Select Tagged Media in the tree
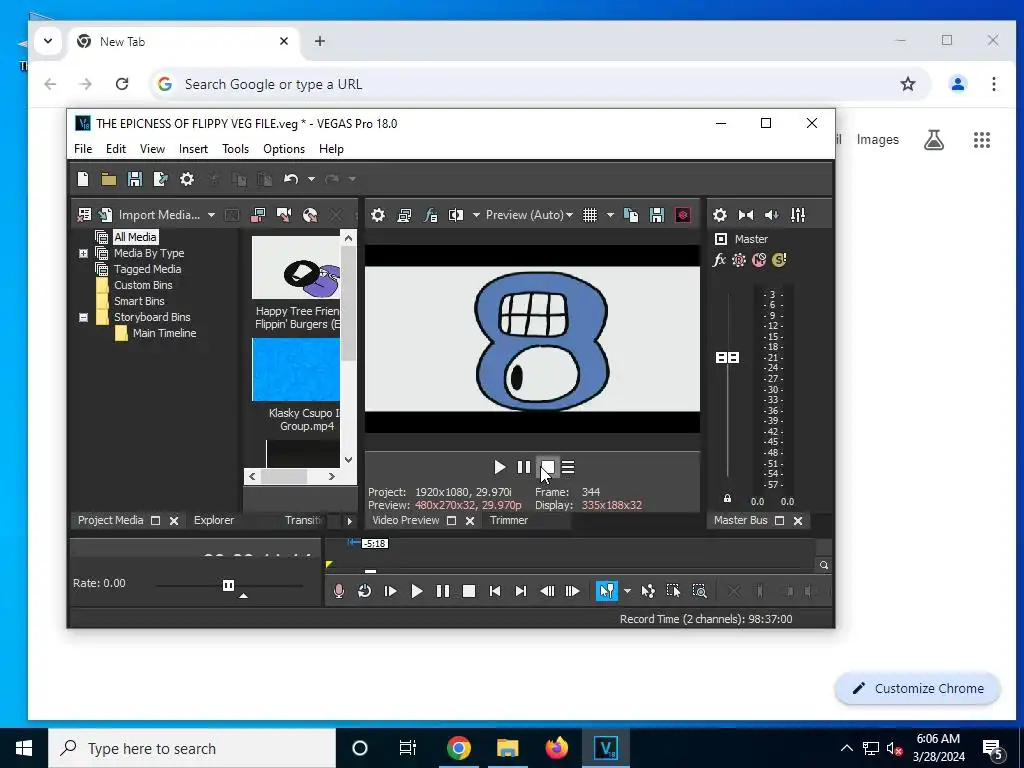Screen dimensions: 1024x768 pyautogui.click(x=148, y=269)
